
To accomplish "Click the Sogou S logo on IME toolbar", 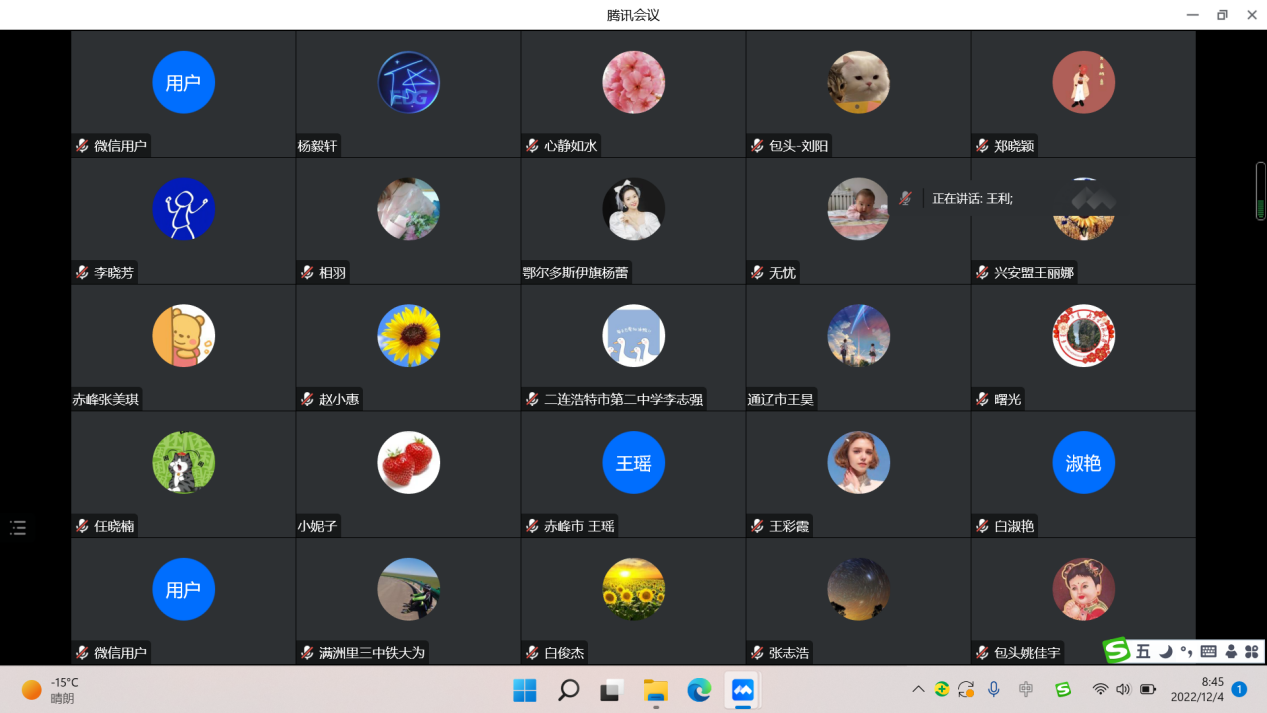I will coord(1116,651).
